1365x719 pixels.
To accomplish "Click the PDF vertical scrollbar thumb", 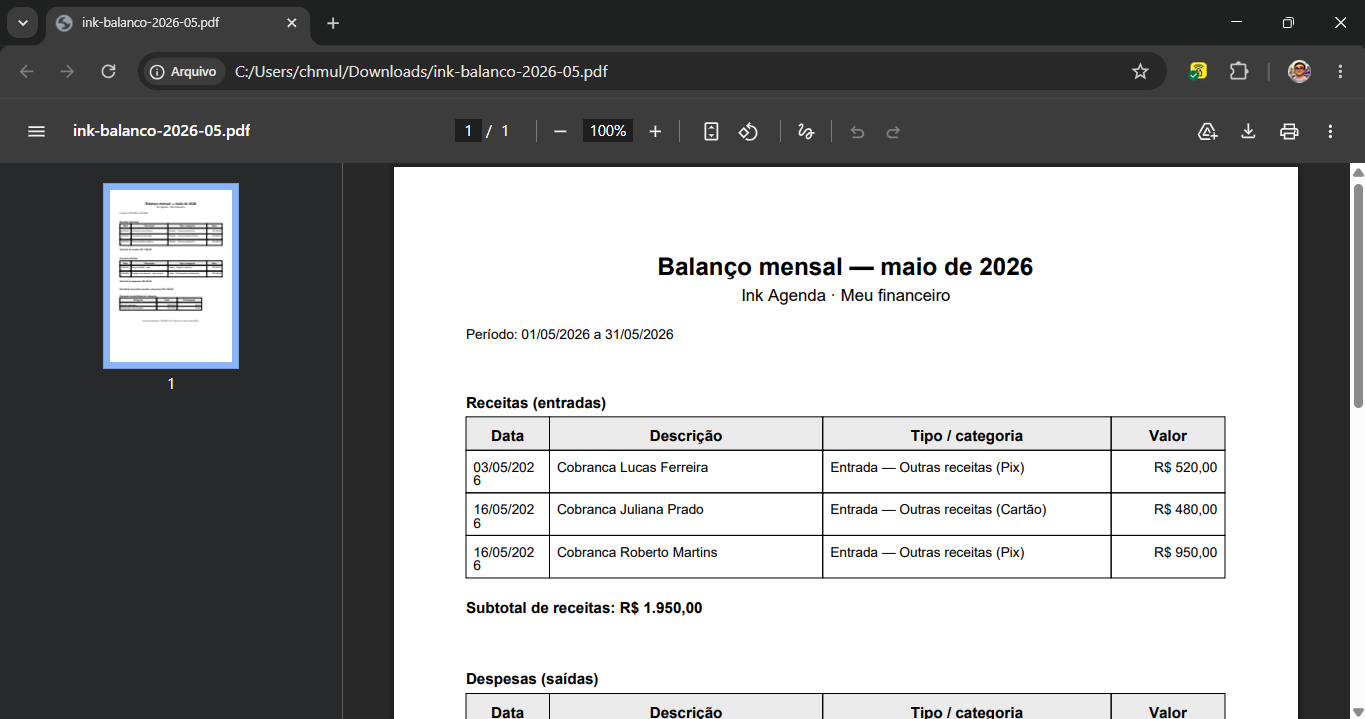I will tap(1358, 295).
